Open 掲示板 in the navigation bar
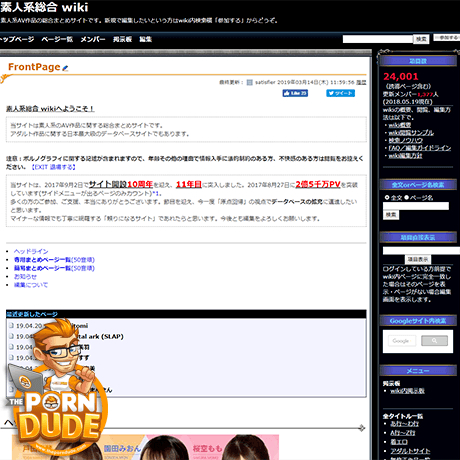This screenshot has width=460, height=460. click(x=122, y=39)
